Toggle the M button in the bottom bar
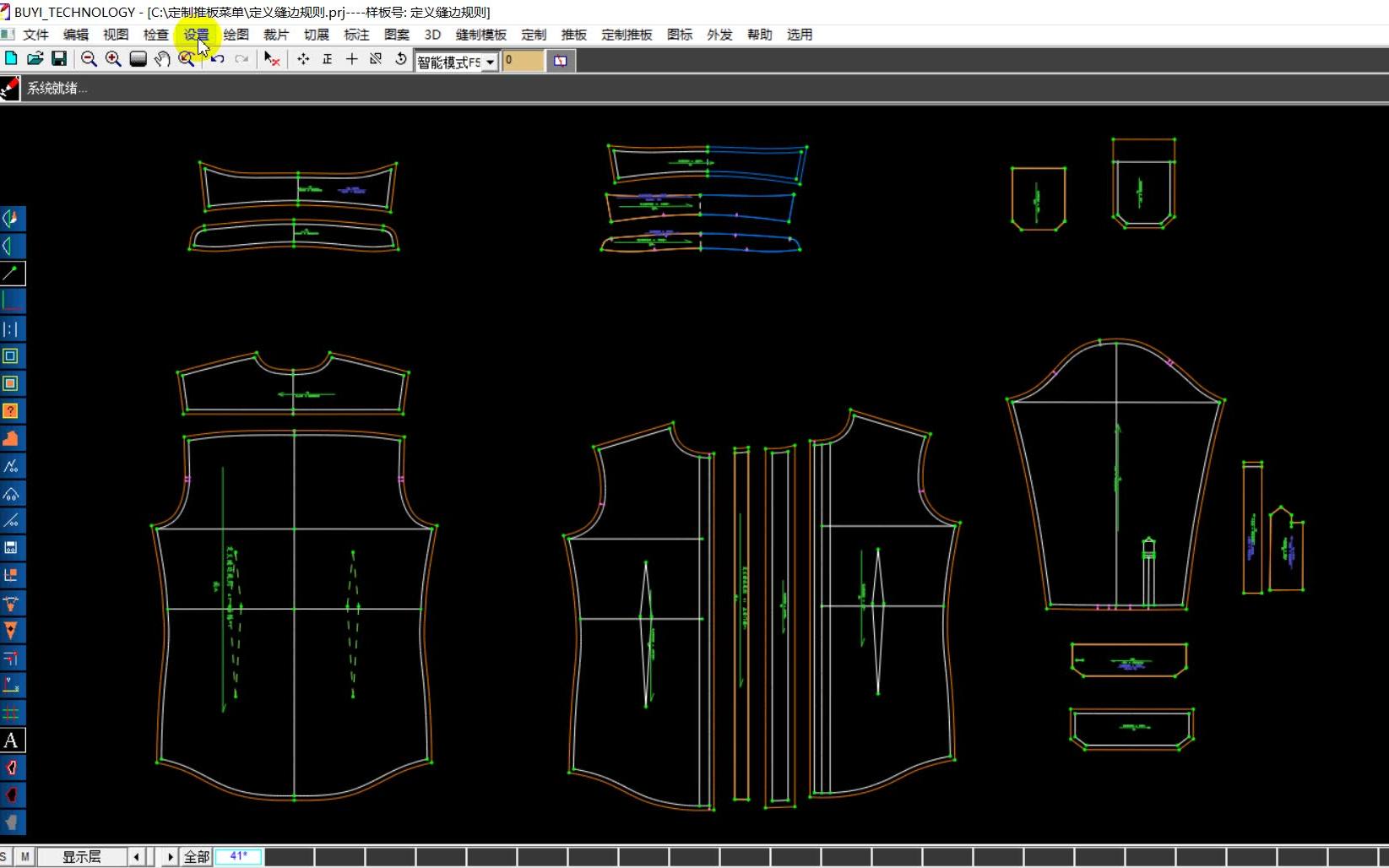The height and width of the screenshot is (868, 1389). tap(25, 857)
